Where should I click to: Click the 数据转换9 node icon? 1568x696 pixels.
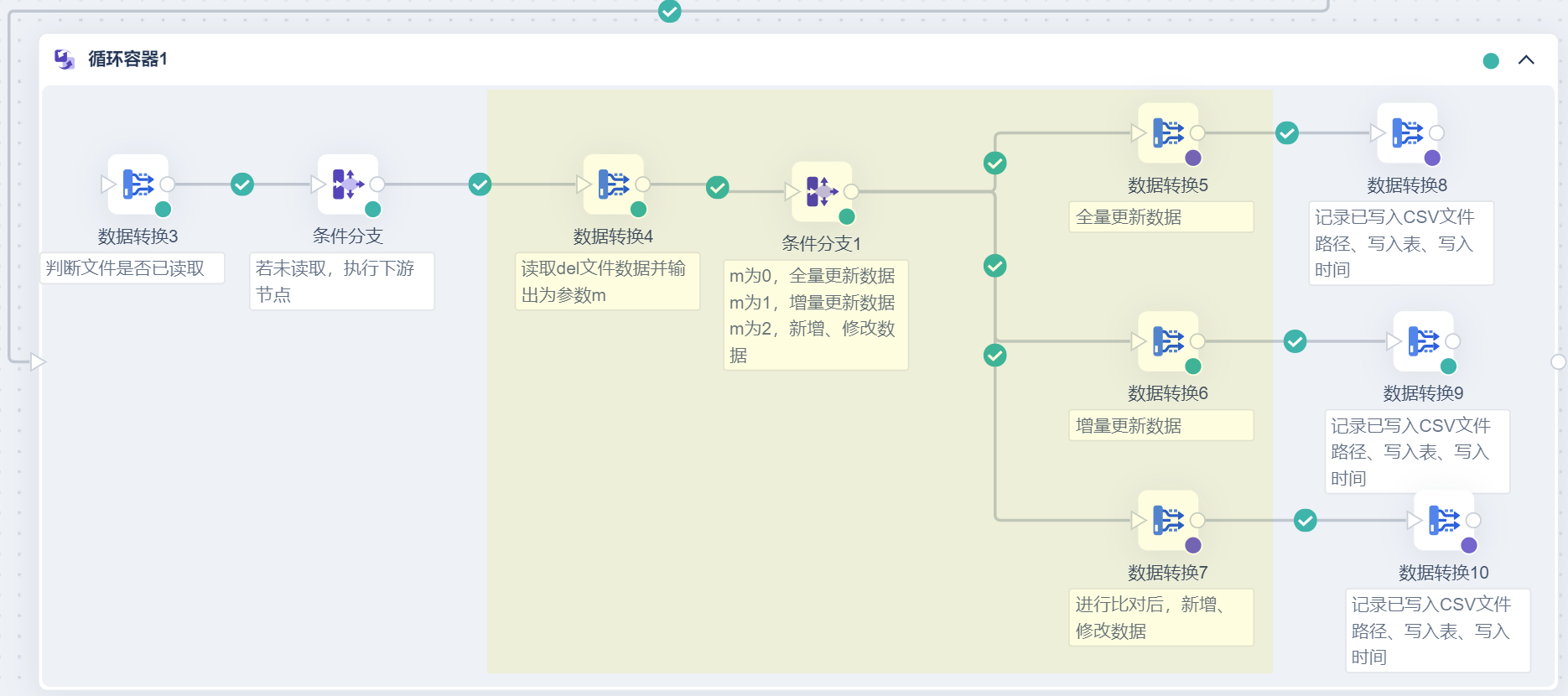(1424, 341)
